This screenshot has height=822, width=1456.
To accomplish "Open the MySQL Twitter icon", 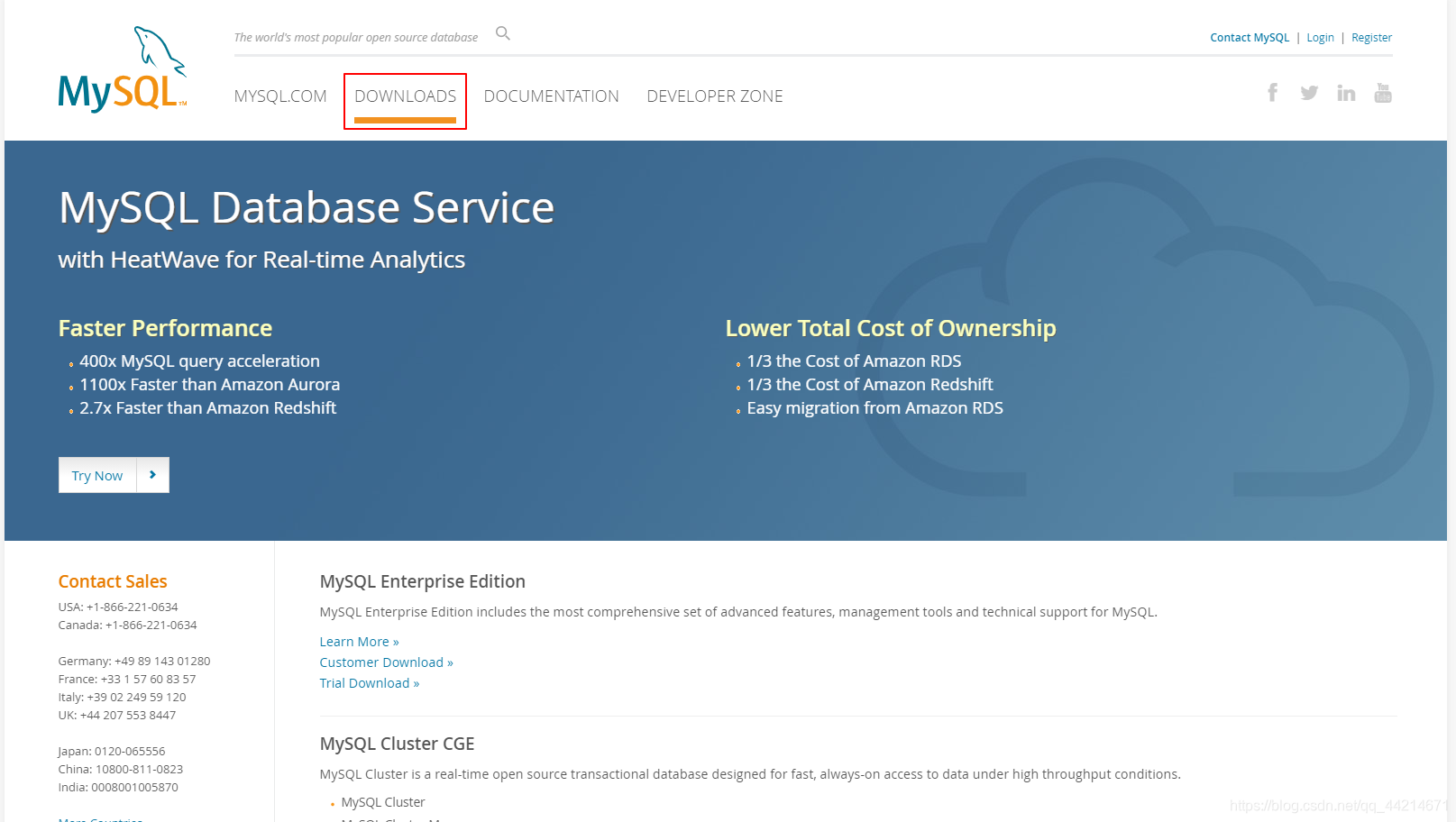I will tap(1309, 93).
